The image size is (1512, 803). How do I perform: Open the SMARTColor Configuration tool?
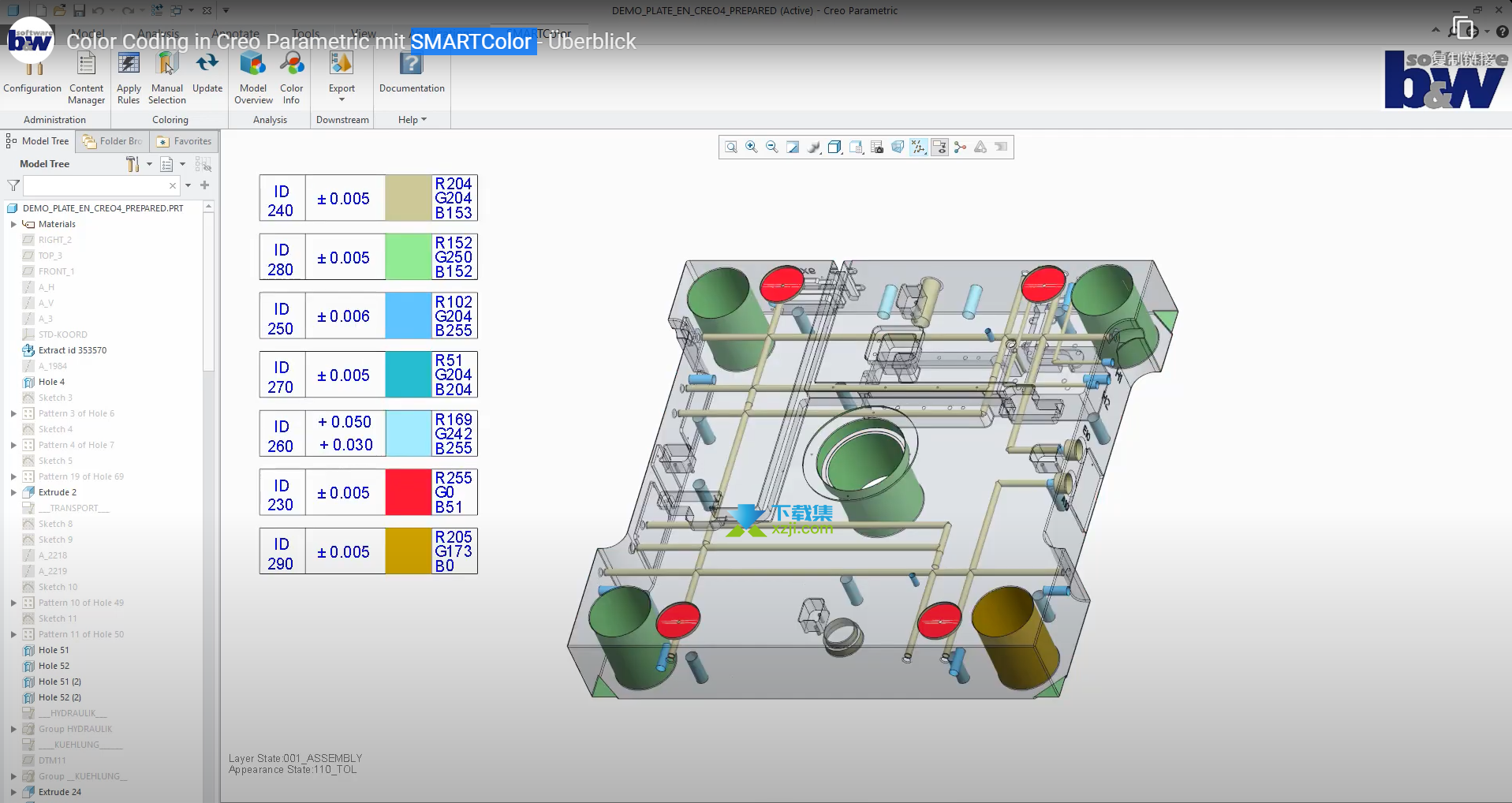click(x=32, y=77)
